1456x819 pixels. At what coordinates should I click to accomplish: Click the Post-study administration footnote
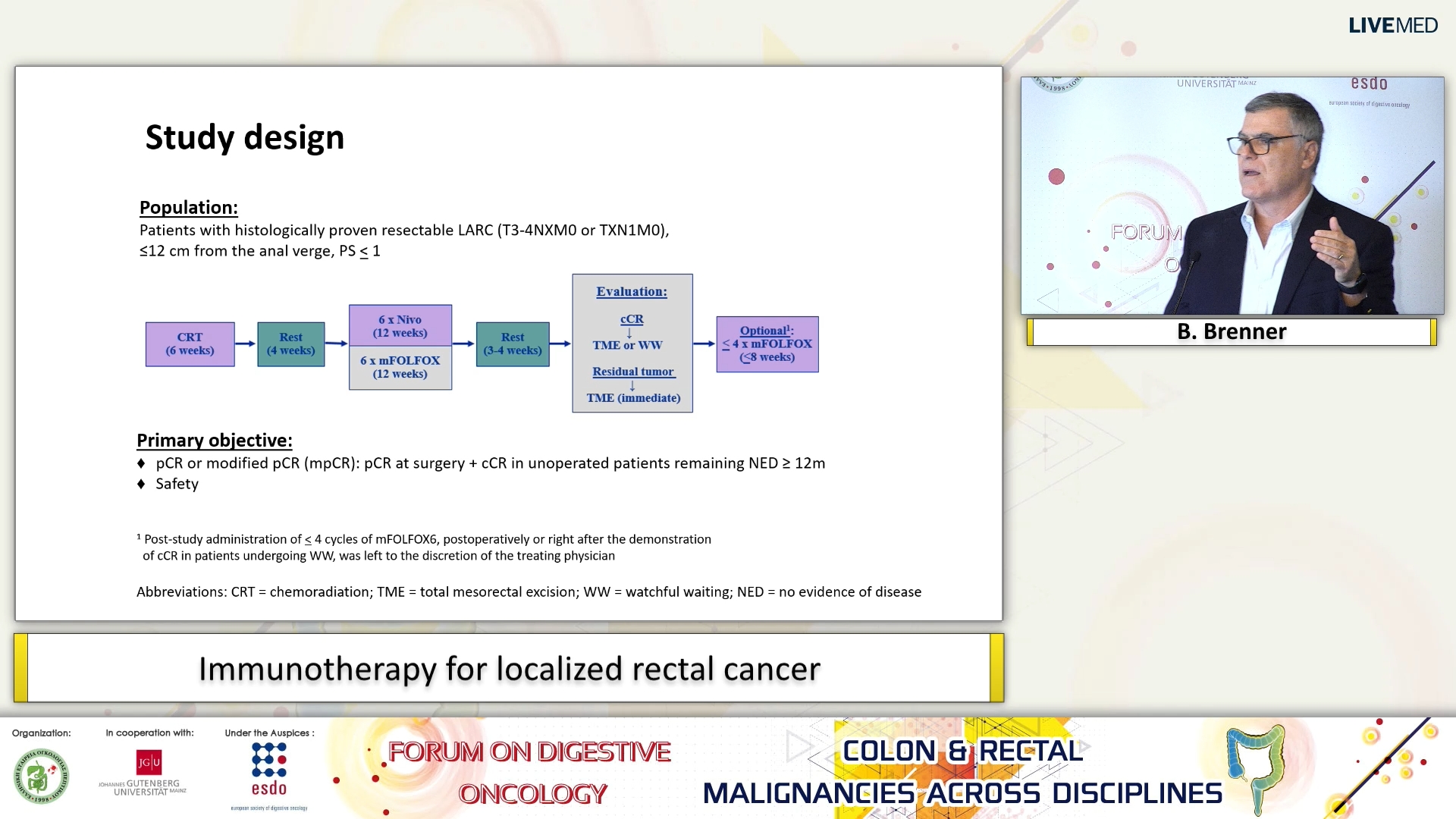click(424, 548)
